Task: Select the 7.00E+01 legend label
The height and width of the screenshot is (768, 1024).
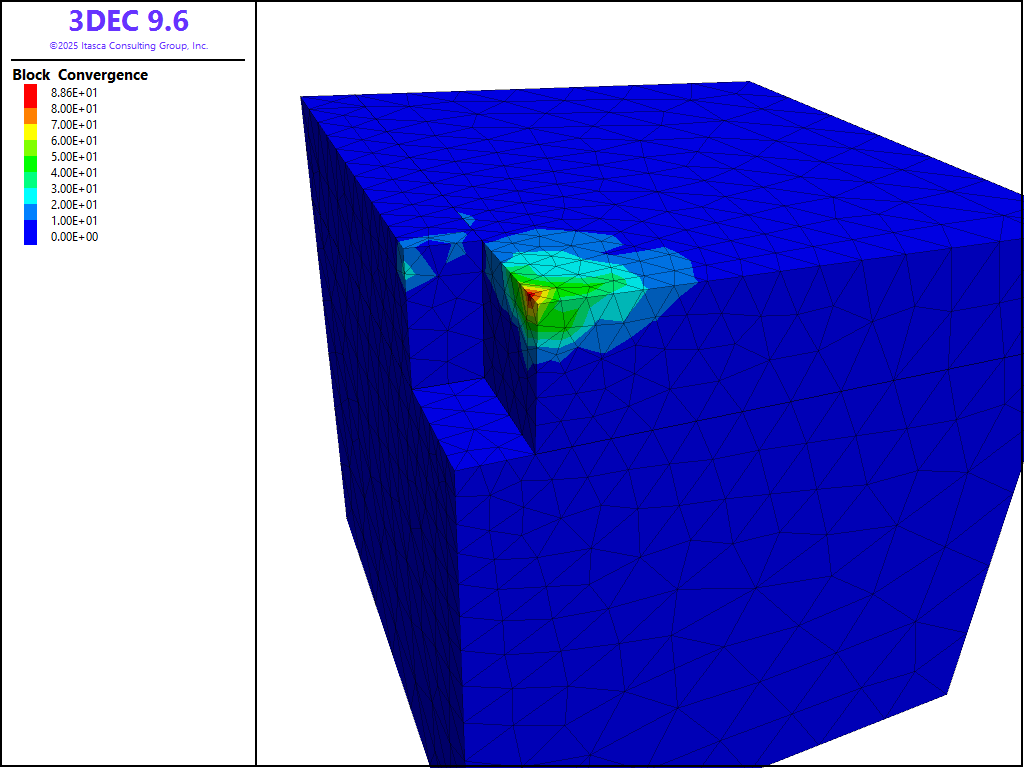Action: point(74,124)
